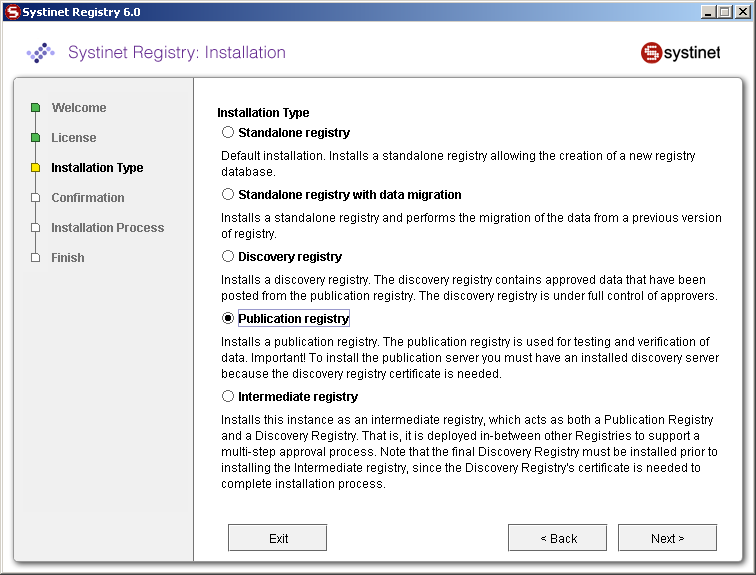The image size is (756, 575).
Task: Click the empty Finish step marker
Action: [x=35, y=258]
